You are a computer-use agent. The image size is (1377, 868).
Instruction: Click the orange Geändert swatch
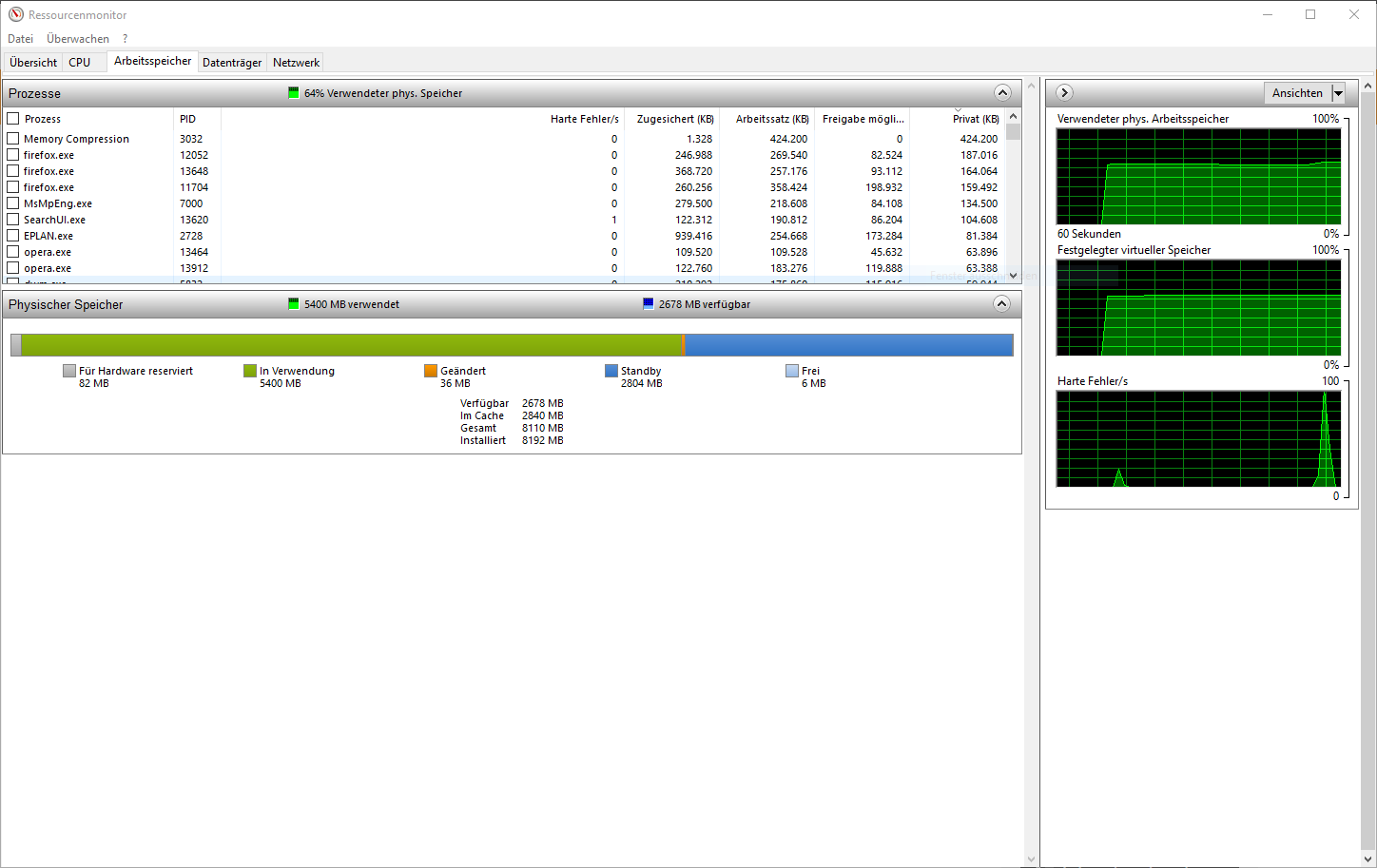(x=431, y=371)
